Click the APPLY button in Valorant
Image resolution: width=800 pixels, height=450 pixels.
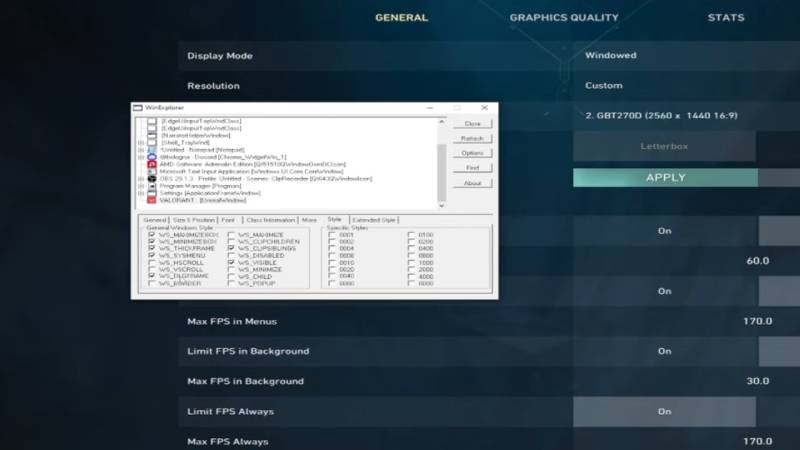point(665,178)
